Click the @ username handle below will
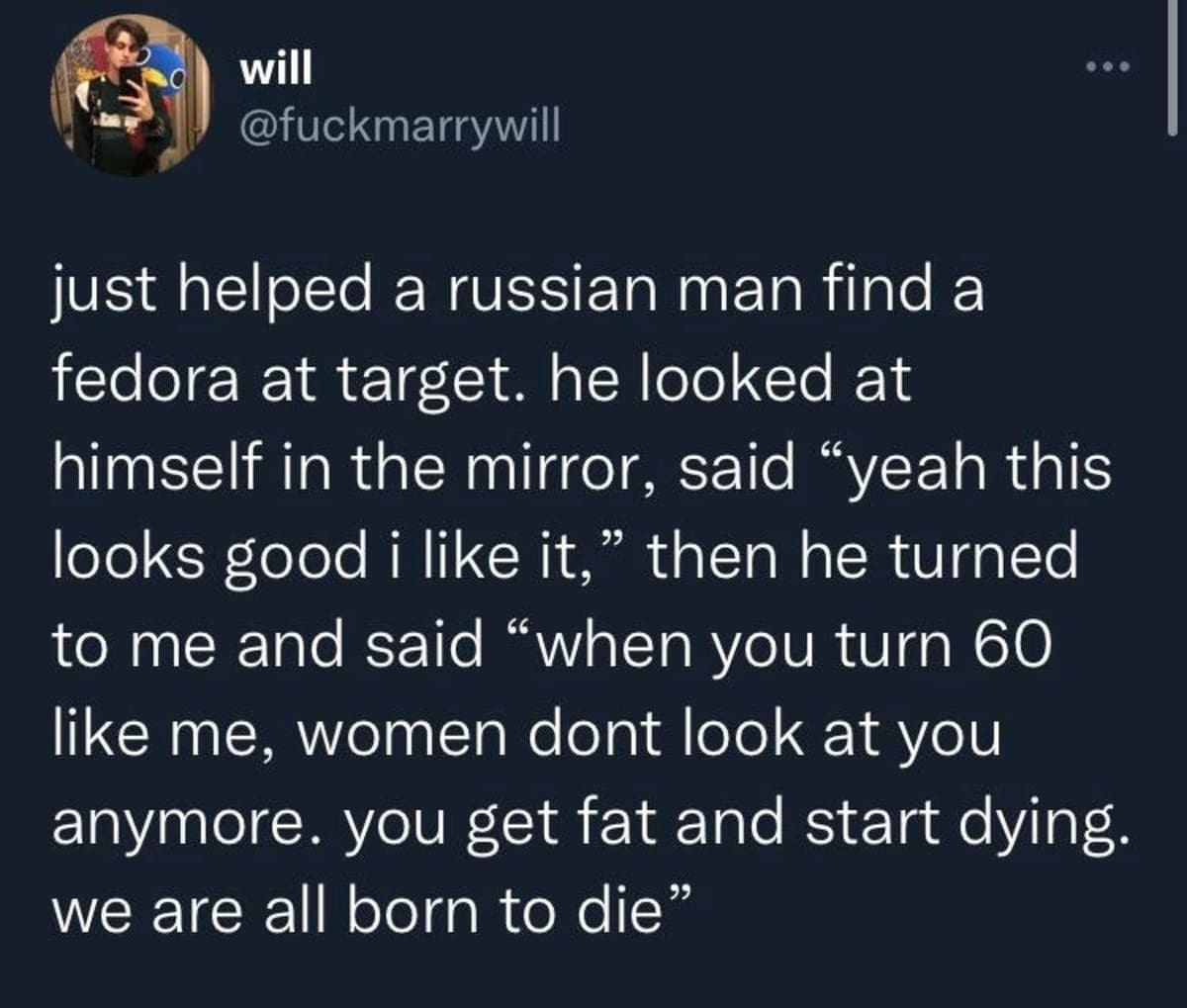 (401, 125)
